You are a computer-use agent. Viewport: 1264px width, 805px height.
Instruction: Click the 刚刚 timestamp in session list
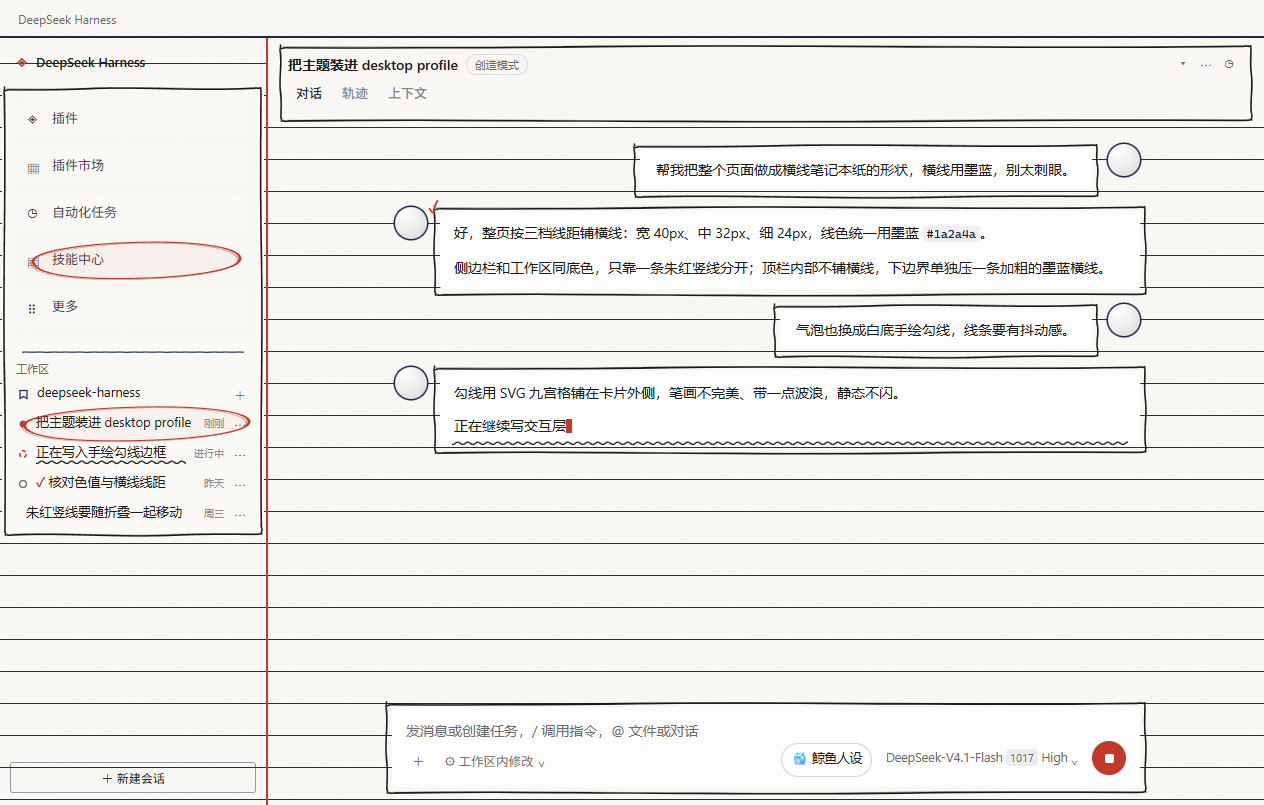214,424
